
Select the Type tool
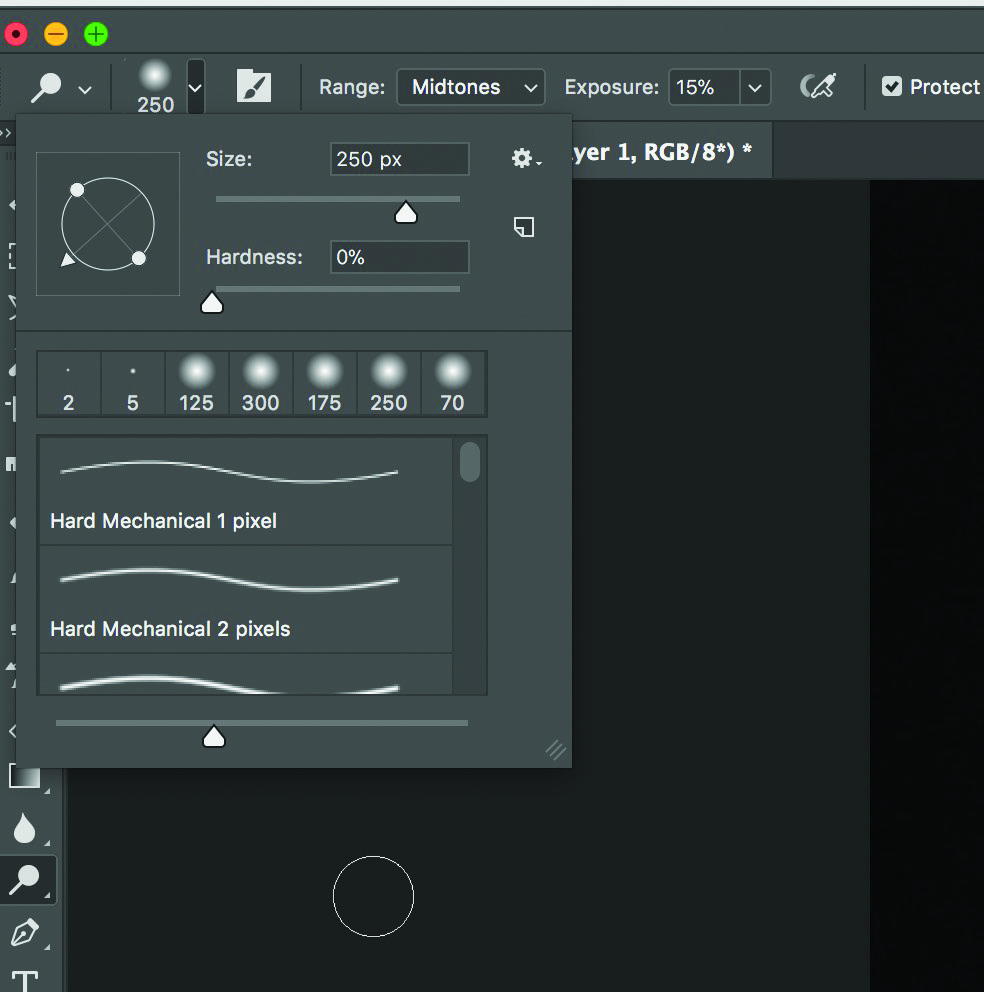pyautogui.click(x=25, y=980)
